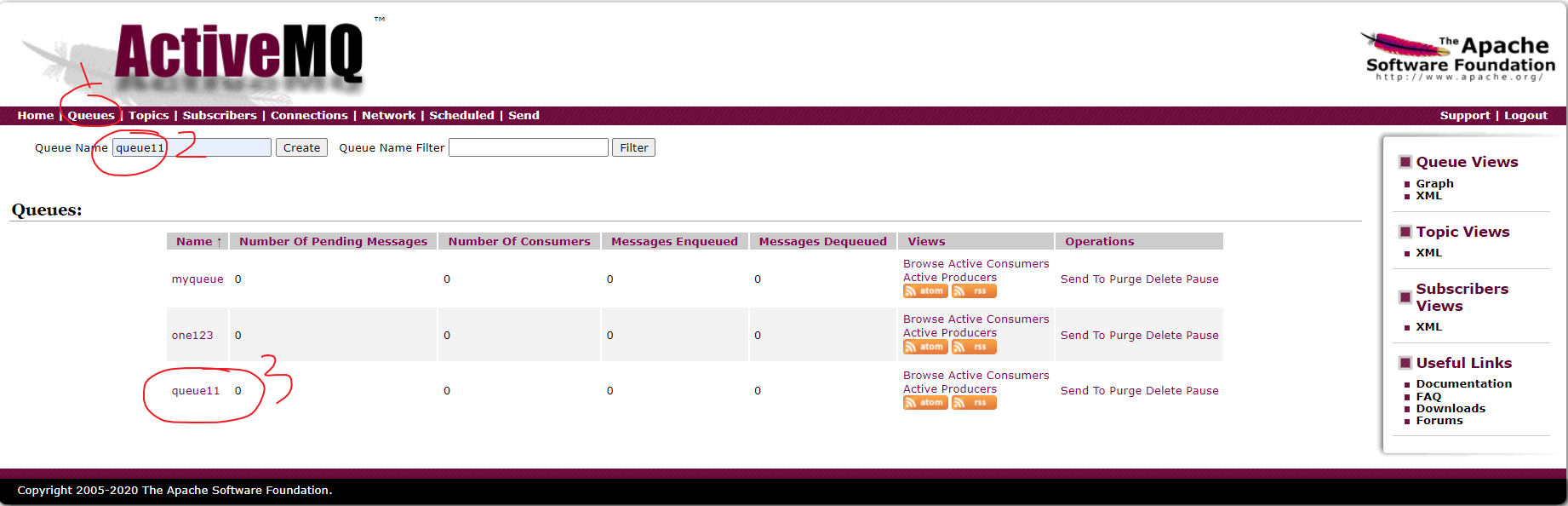Browse the myqueue queue messages
Image resolution: width=1568 pixels, height=506 pixels.
924,263
